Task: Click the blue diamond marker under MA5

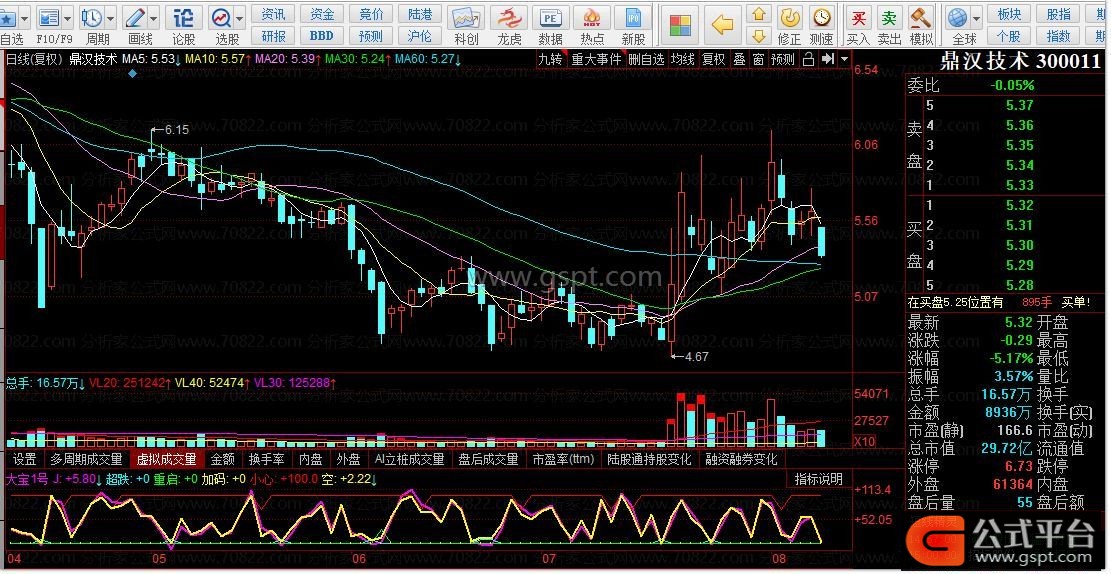Action: coord(133,74)
